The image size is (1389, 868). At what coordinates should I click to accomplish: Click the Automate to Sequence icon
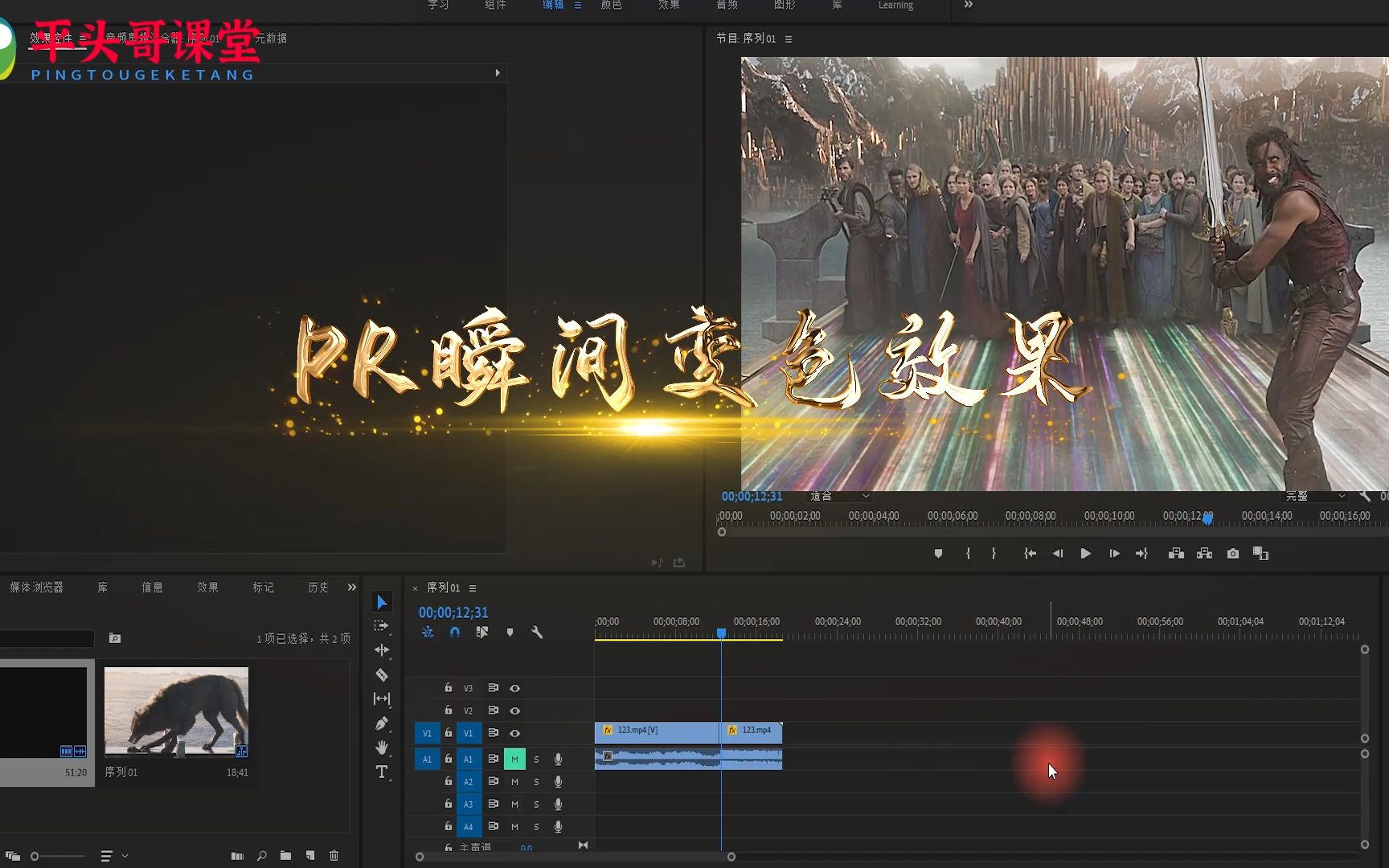[237, 856]
